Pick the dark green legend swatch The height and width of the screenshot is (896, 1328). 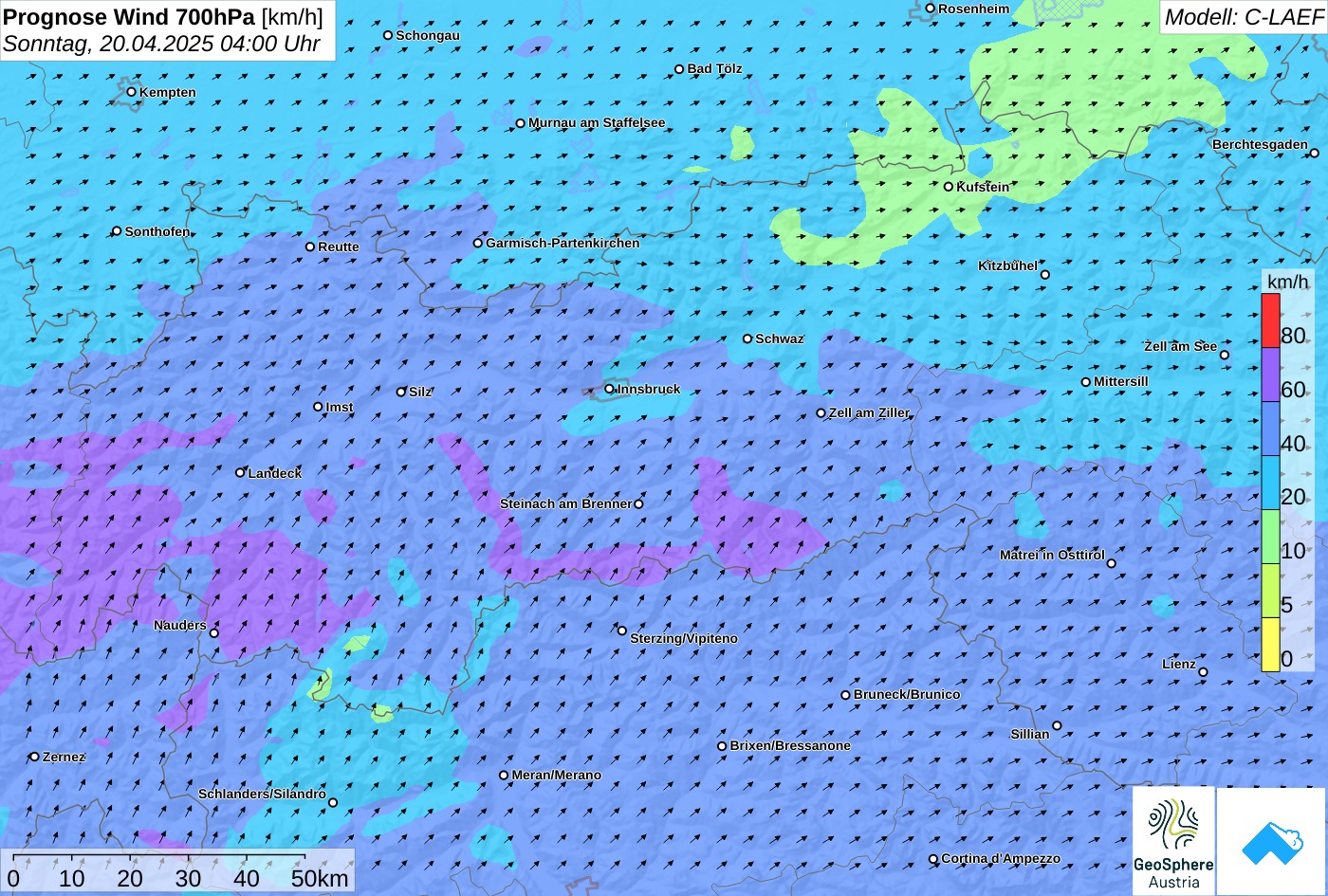point(1270,537)
